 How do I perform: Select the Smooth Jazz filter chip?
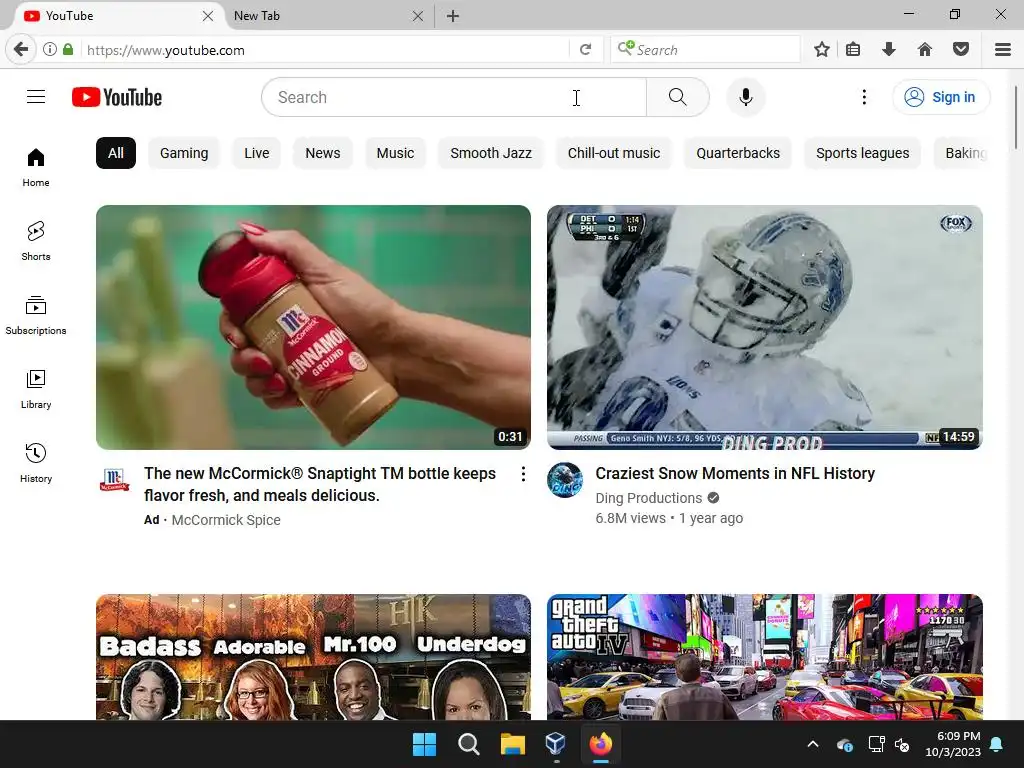491,153
